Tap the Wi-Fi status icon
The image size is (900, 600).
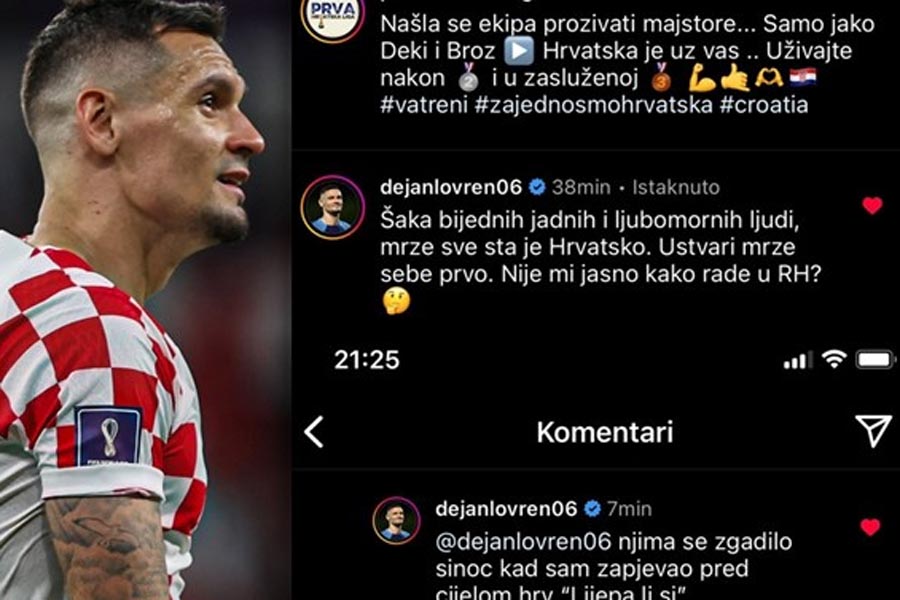pos(833,359)
